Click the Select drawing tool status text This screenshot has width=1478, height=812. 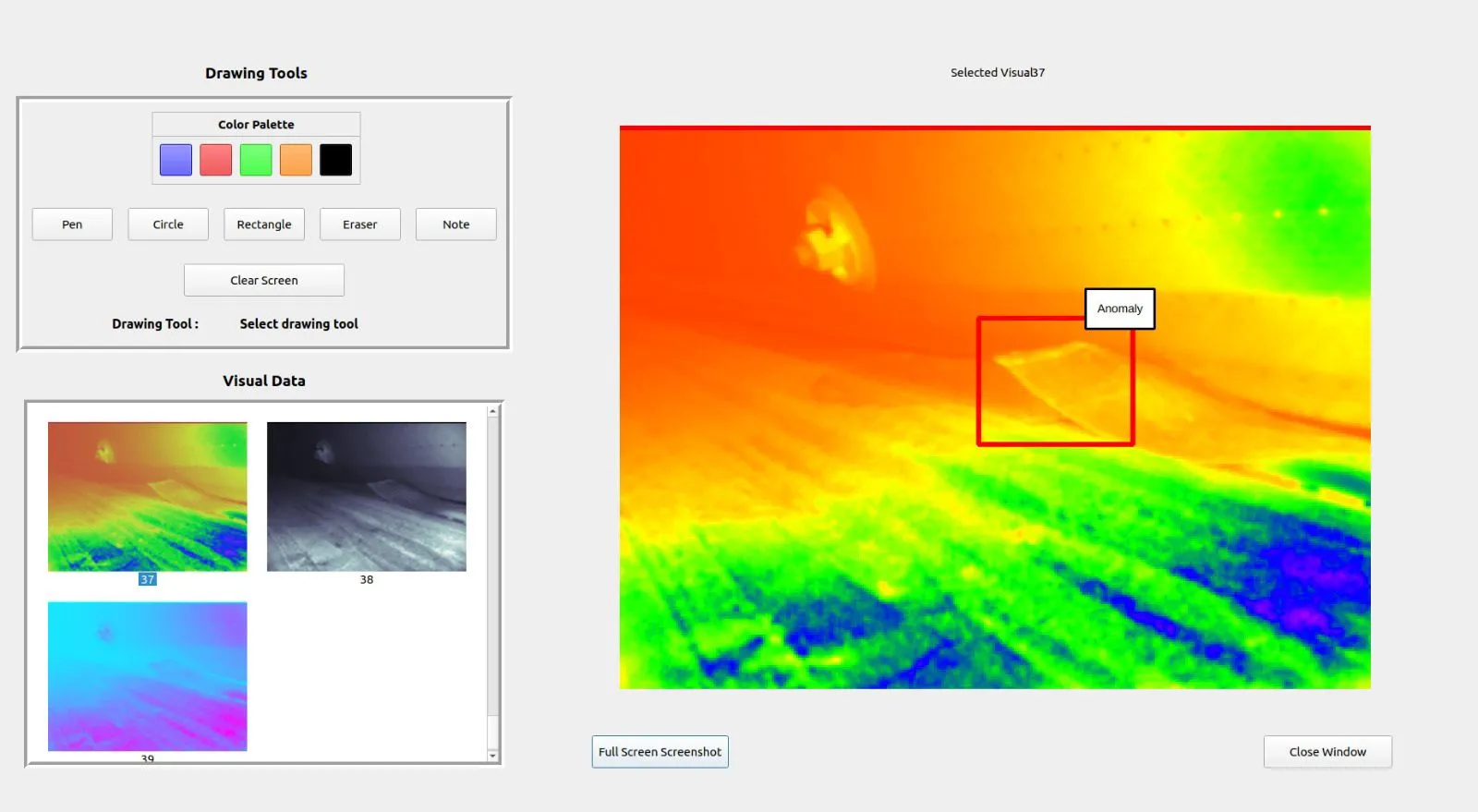(x=299, y=323)
